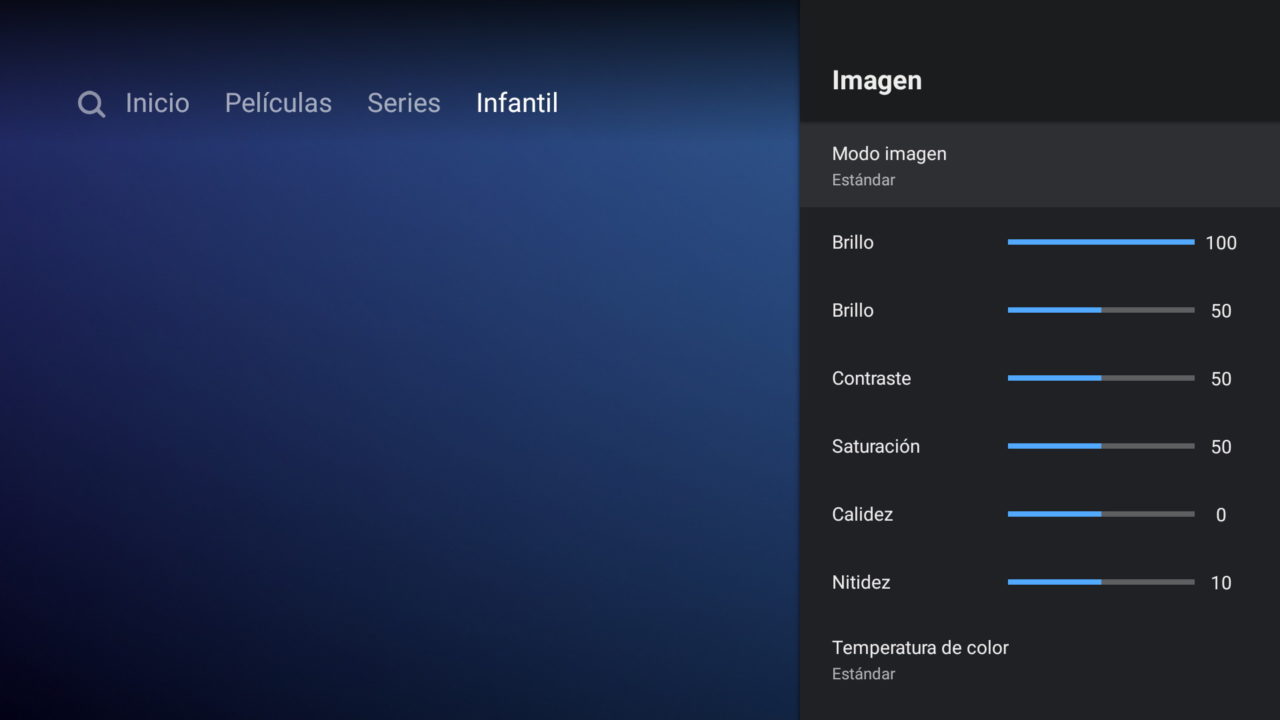The height and width of the screenshot is (720, 1280).
Task: Click the Saturación slider bar
Action: 1101,446
